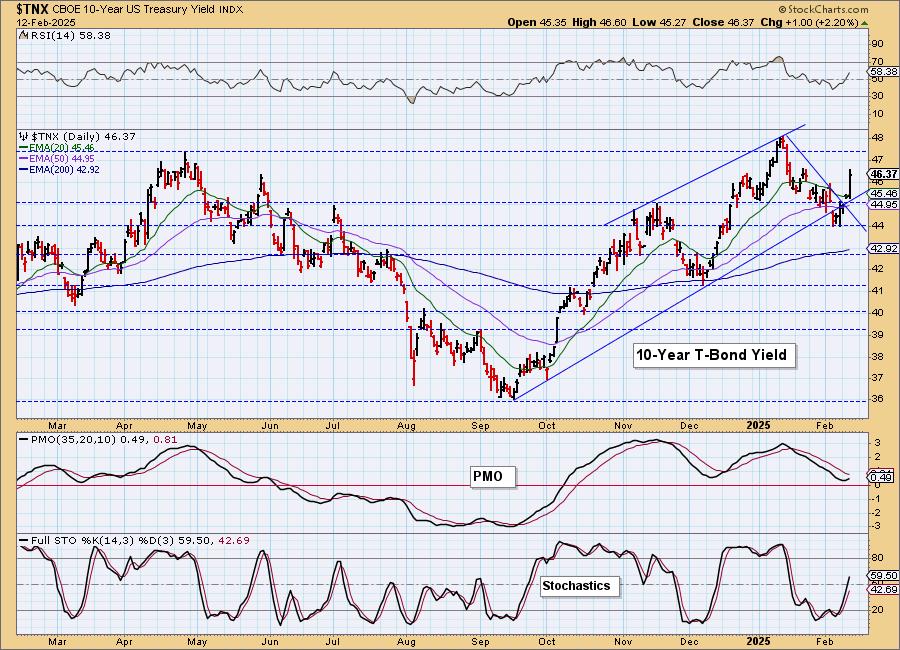900x650 pixels.
Task: Click the $TNX ticker symbol in the header
Action: click(x=33, y=9)
